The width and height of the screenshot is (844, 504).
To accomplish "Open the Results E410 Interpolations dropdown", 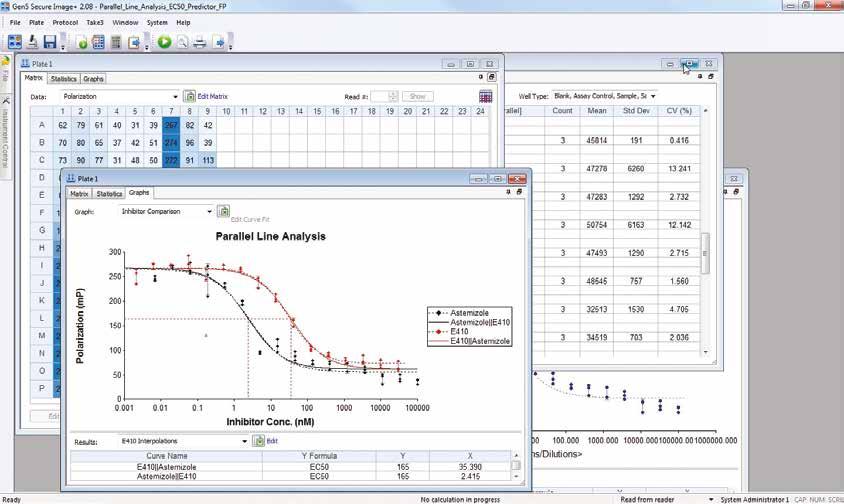I will click(244, 441).
